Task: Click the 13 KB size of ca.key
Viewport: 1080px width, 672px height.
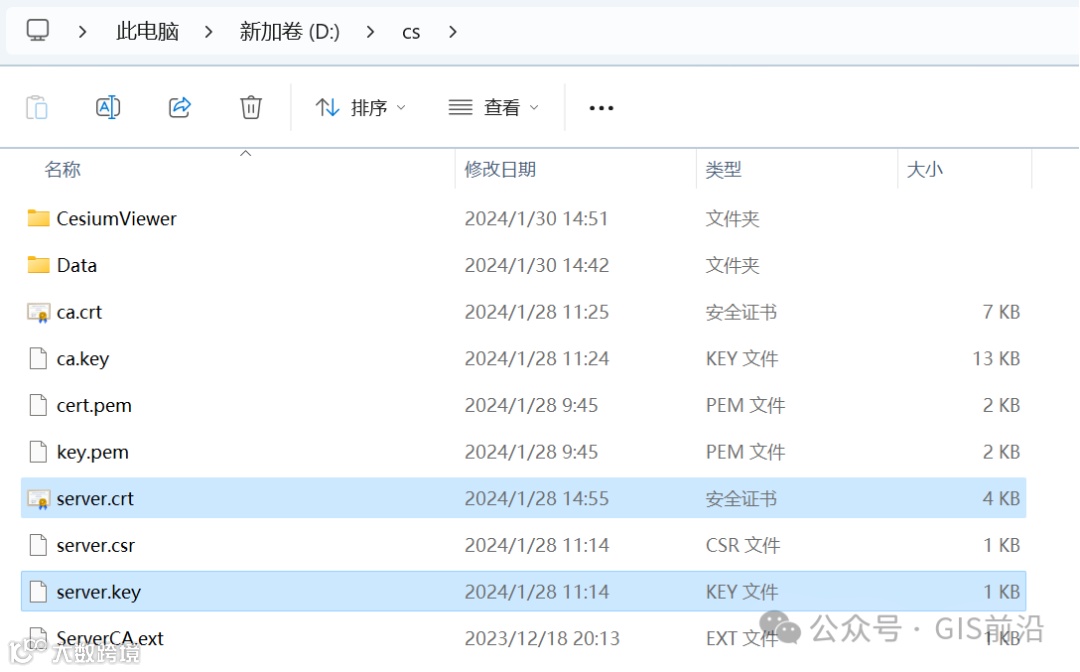Action: [996, 359]
